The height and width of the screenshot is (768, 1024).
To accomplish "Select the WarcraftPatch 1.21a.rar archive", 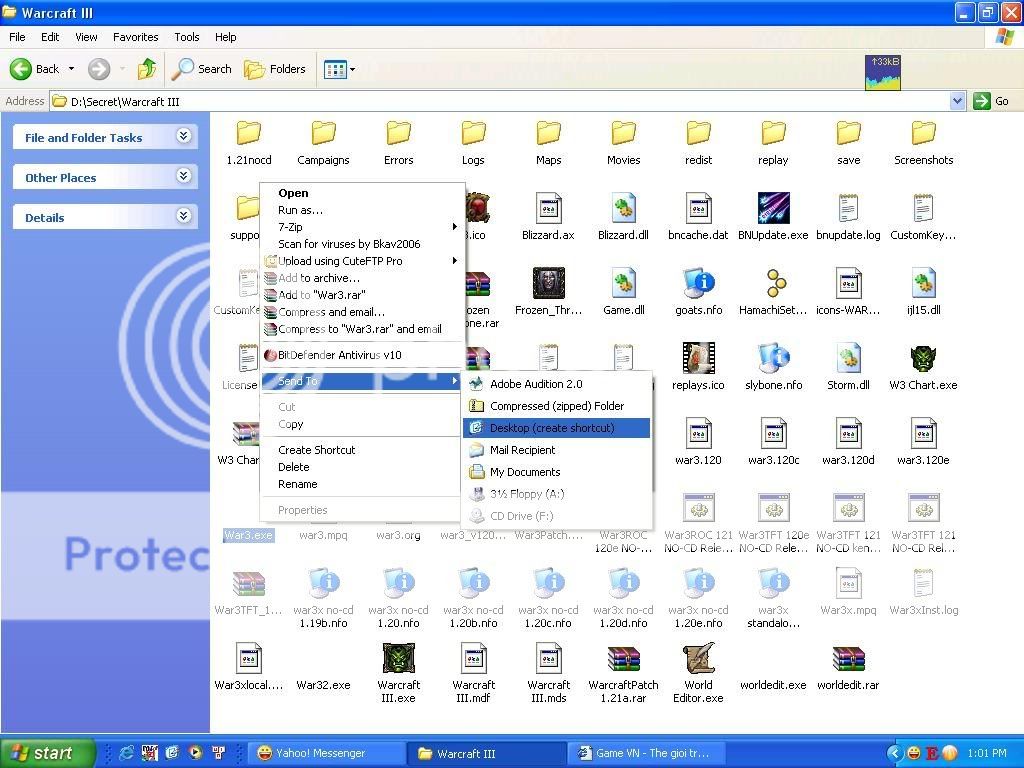I will point(623,660).
